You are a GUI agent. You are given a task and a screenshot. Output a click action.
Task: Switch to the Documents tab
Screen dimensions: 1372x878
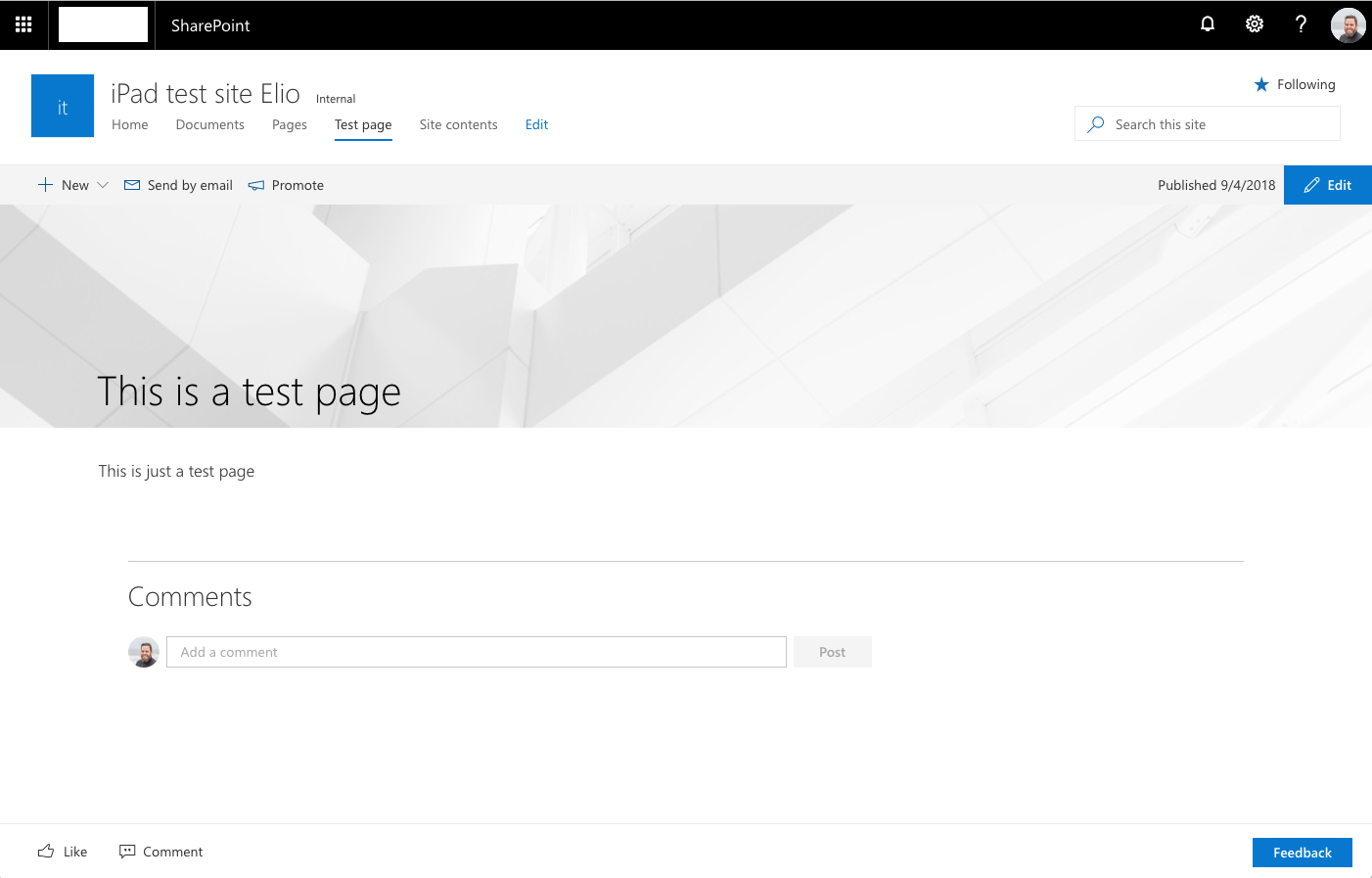click(x=209, y=124)
